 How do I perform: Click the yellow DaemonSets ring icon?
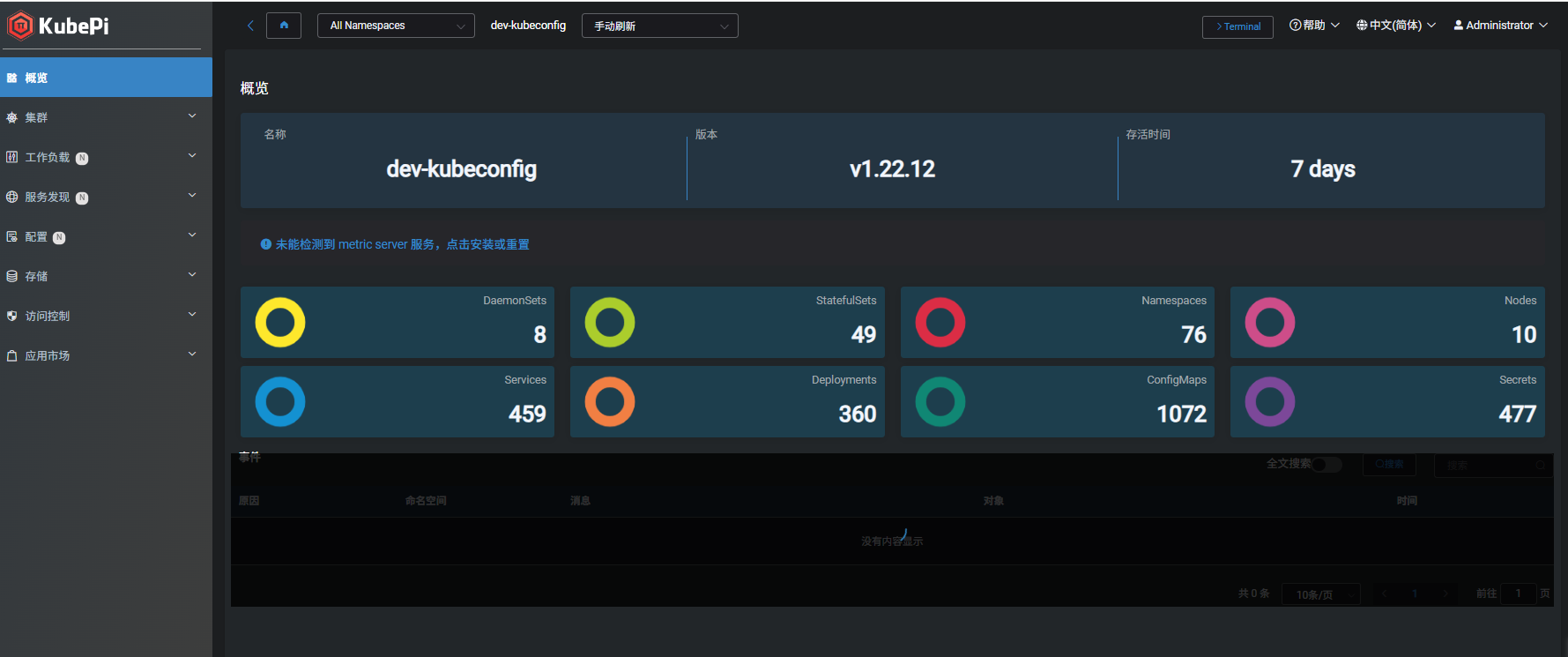[280, 323]
